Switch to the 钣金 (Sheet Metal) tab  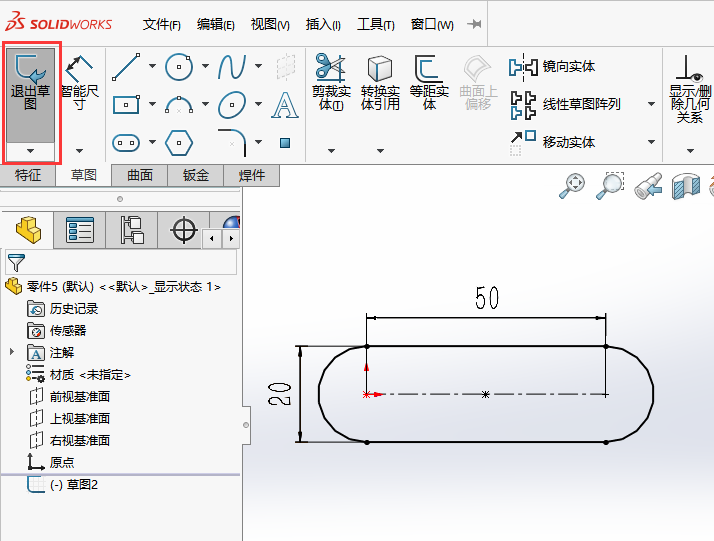coord(196,175)
